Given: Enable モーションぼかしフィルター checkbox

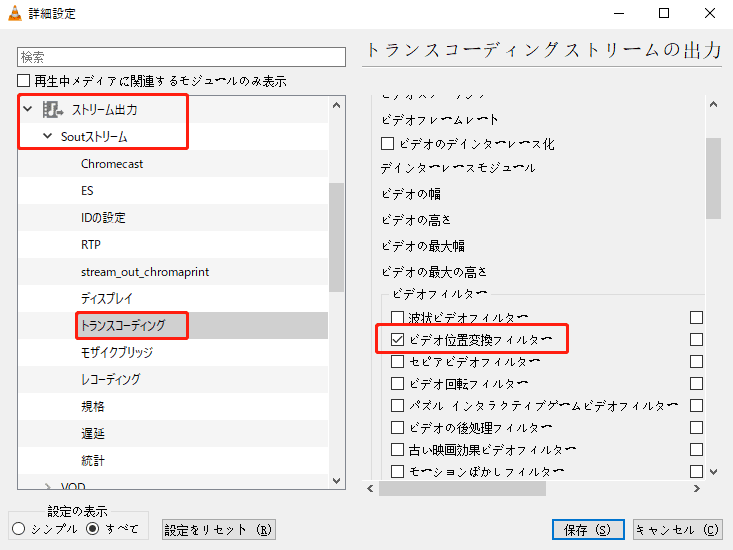Looking at the screenshot, I should click(x=397, y=471).
